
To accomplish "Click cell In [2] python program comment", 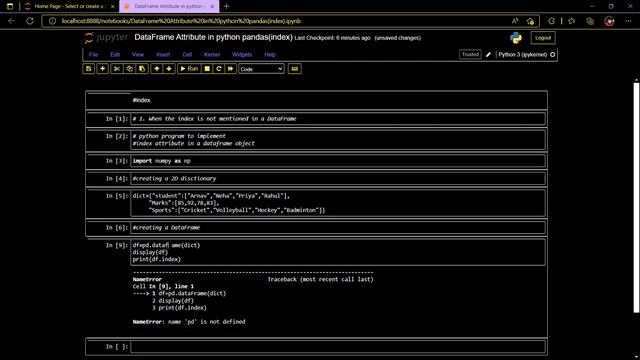I will click(338, 140).
